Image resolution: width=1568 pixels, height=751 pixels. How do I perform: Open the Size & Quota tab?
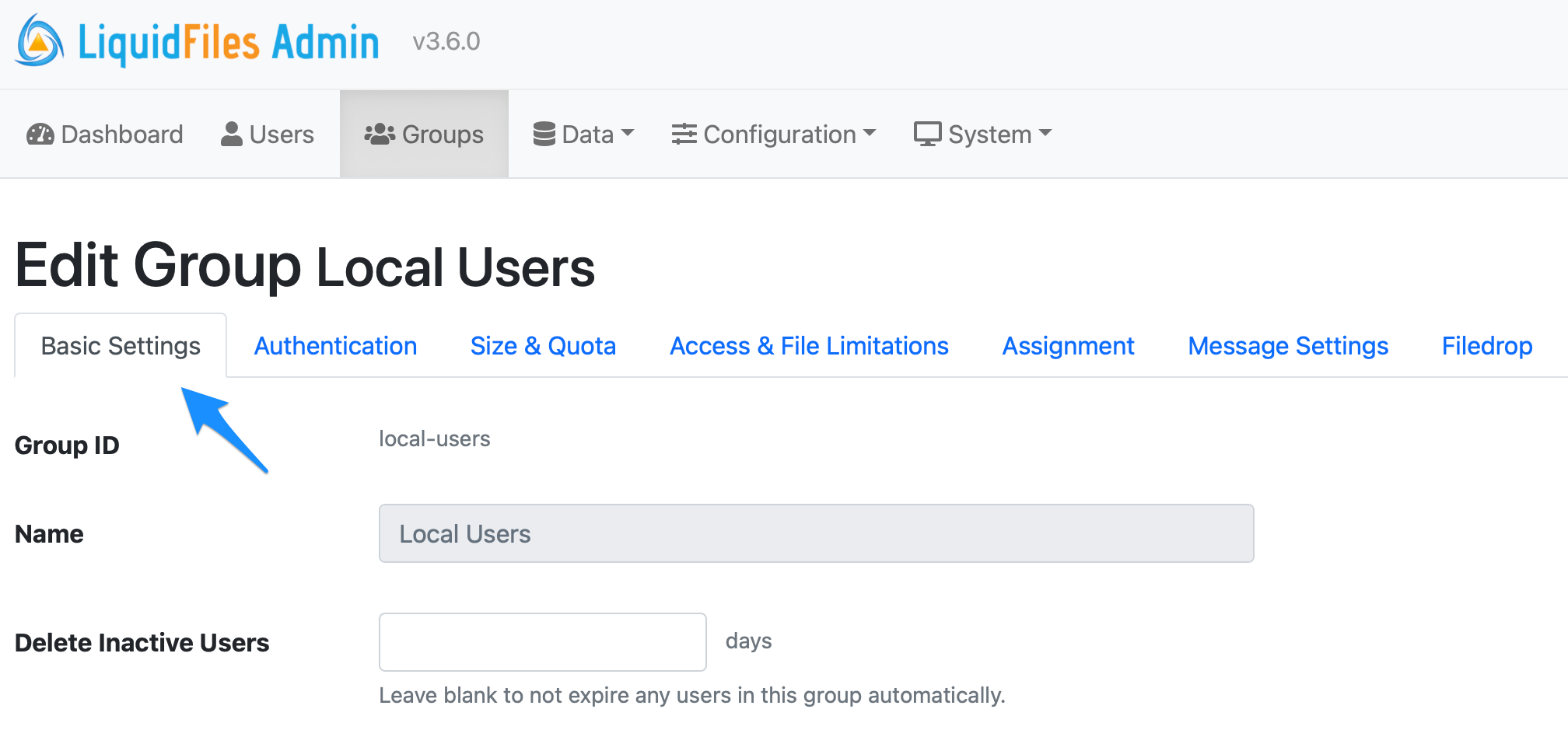[543, 345]
